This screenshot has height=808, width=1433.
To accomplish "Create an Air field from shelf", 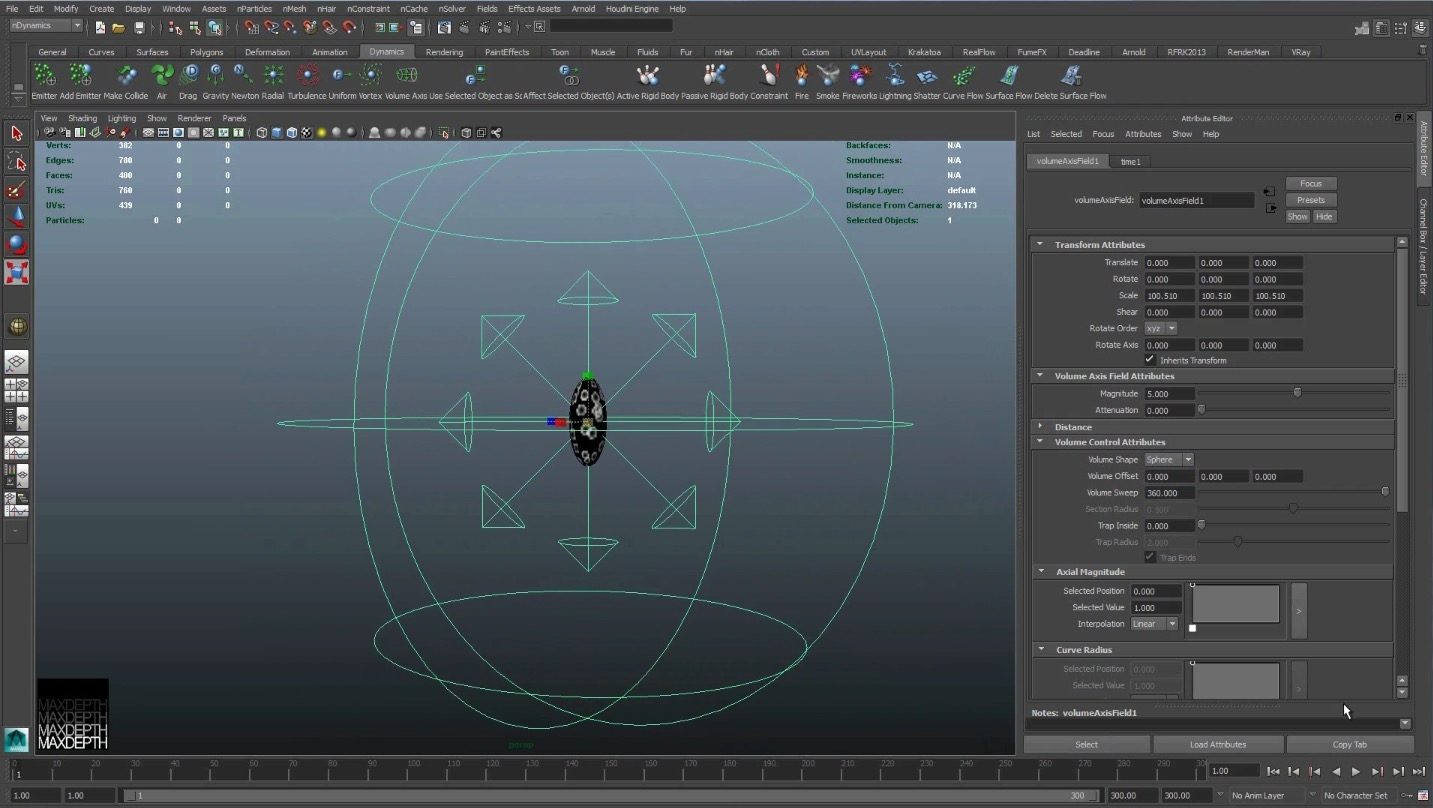I will point(162,75).
